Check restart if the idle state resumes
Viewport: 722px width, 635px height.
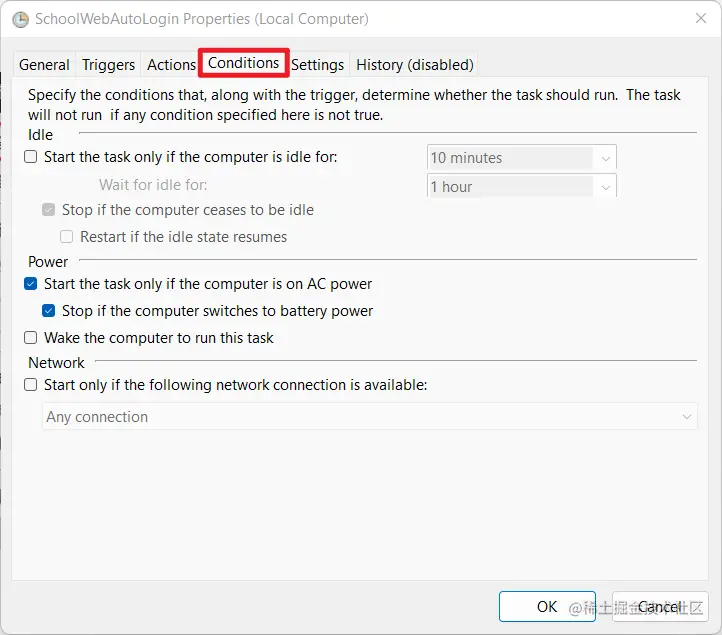coord(66,237)
